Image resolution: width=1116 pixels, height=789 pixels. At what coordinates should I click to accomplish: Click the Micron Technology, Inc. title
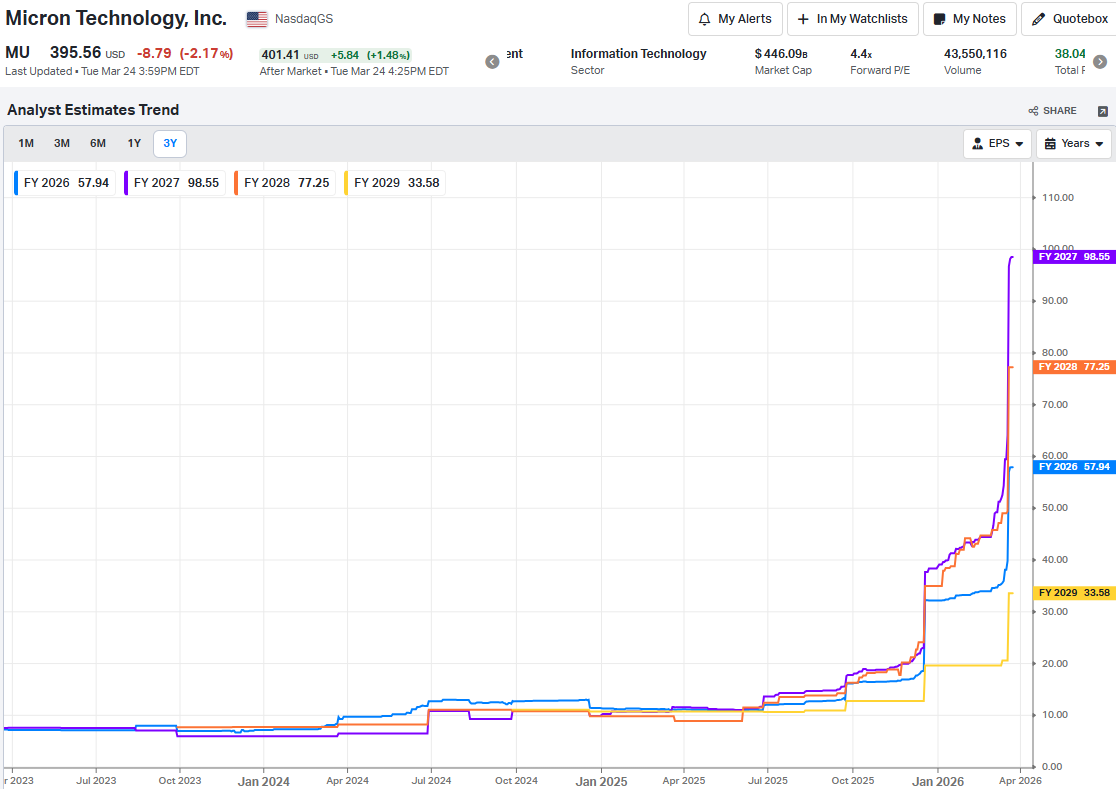click(x=116, y=18)
